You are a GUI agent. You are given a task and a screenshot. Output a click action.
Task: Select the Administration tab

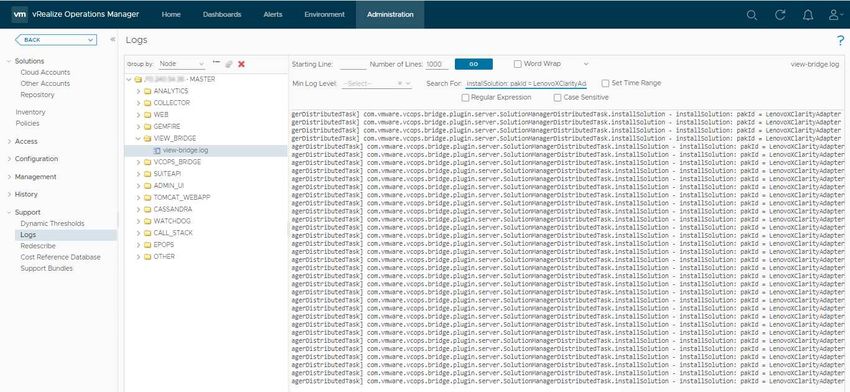click(x=390, y=15)
